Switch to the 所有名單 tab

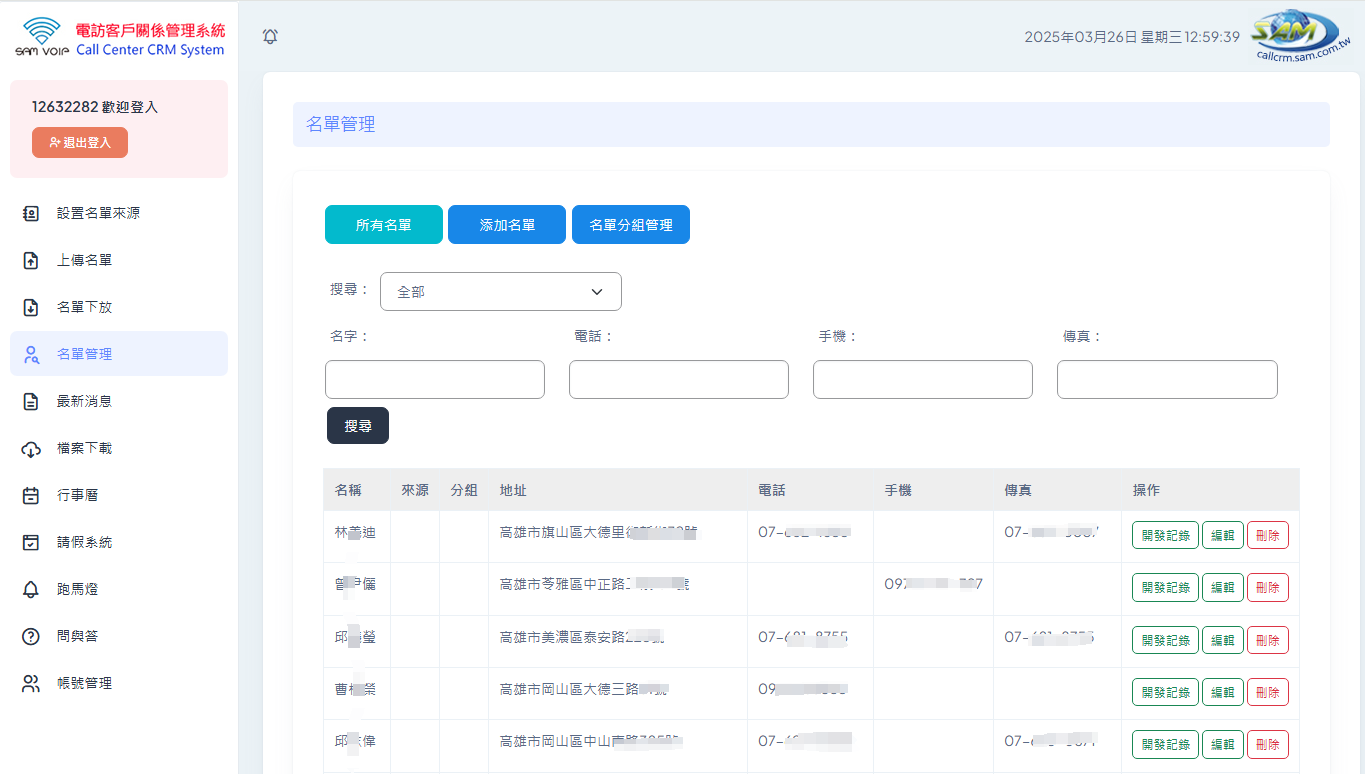pyautogui.click(x=383, y=224)
